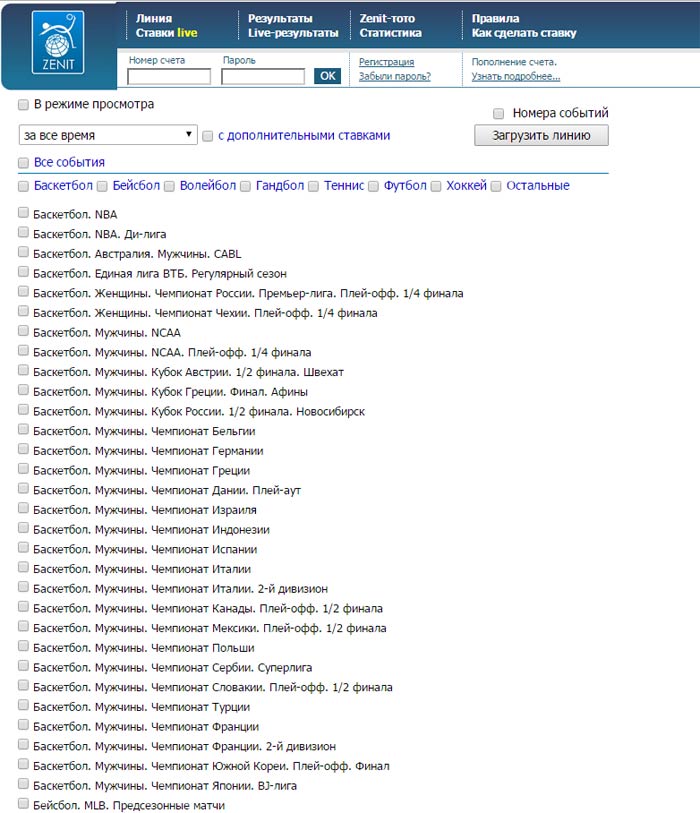Tick the Футбол sport filter checkbox
This screenshot has height=813, width=700.
click(x=374, y=186)
